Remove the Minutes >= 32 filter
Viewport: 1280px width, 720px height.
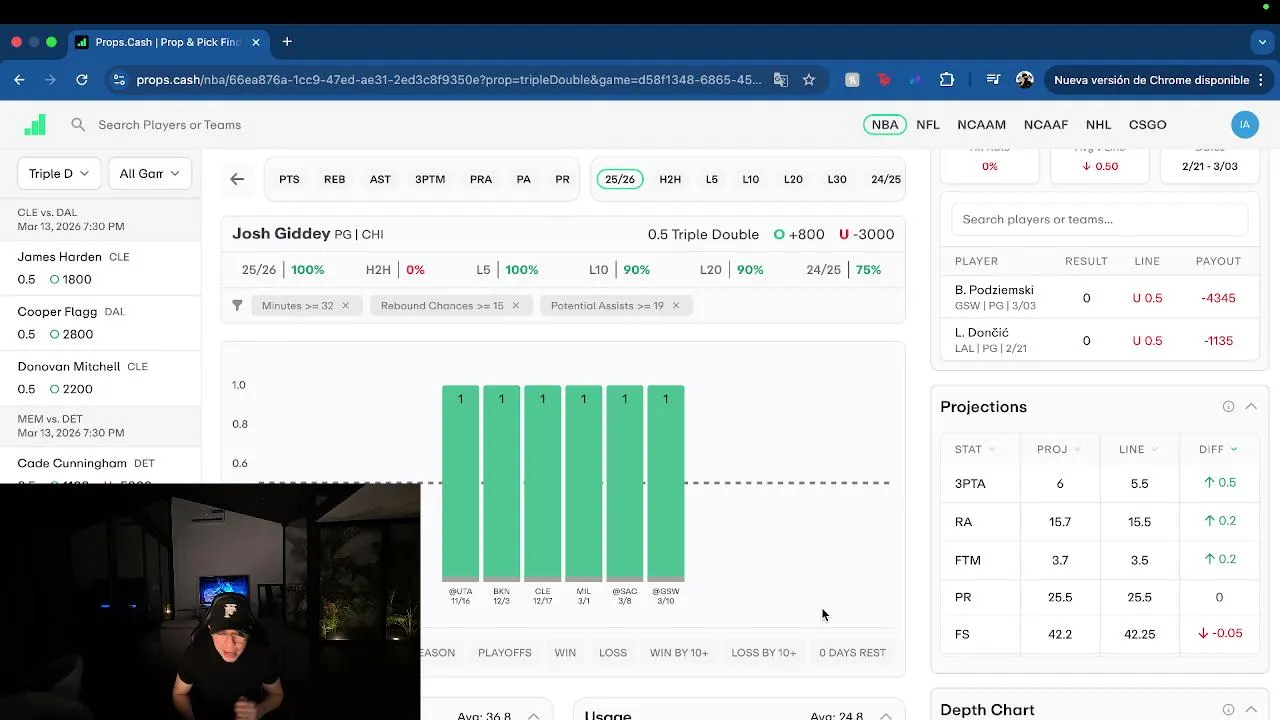pos(345,305)
